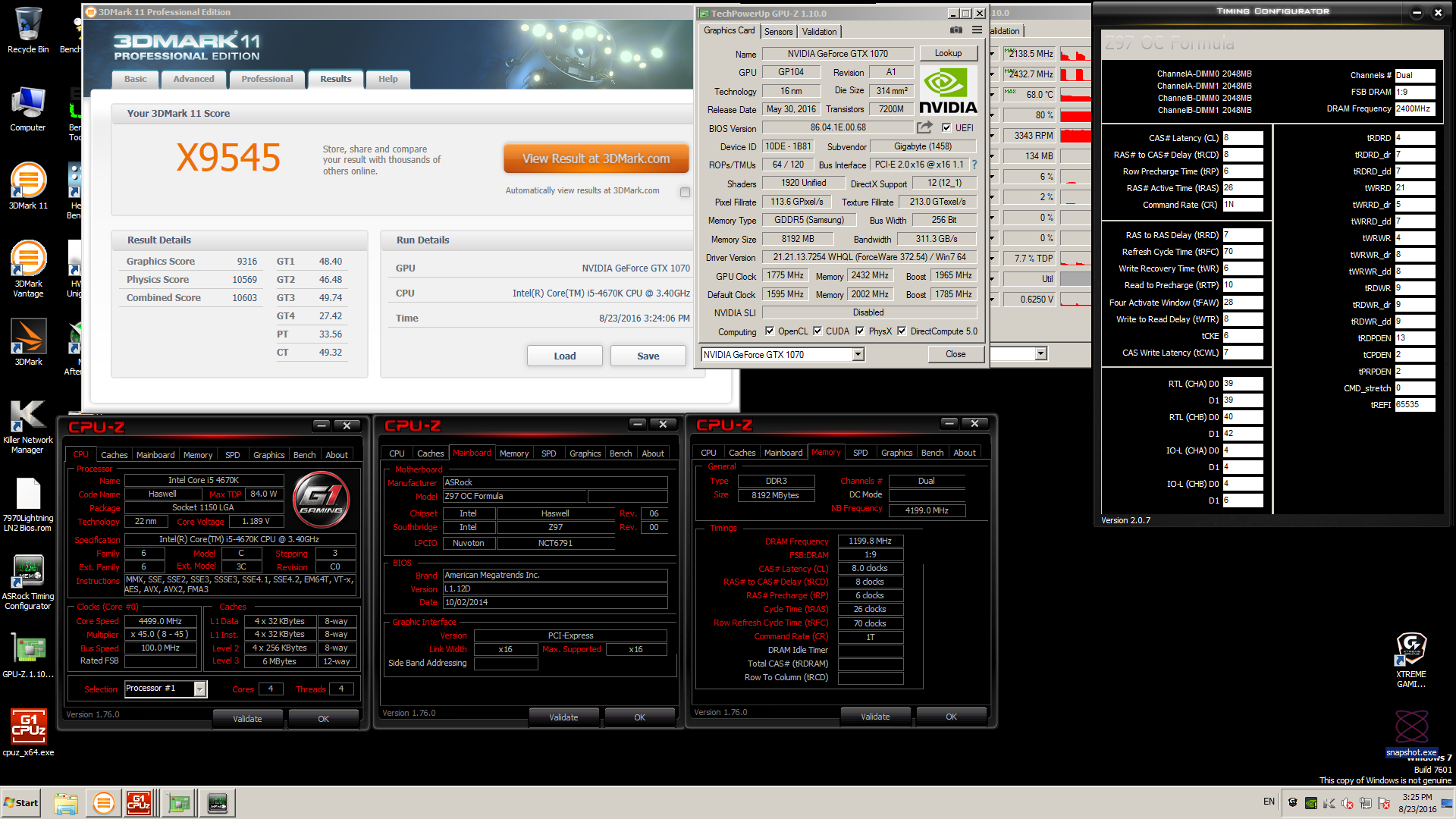Screen dimensions: 1456x819
Task: Click the DRAM Frequency 2400MHz field
Action: coord(1414,109)
